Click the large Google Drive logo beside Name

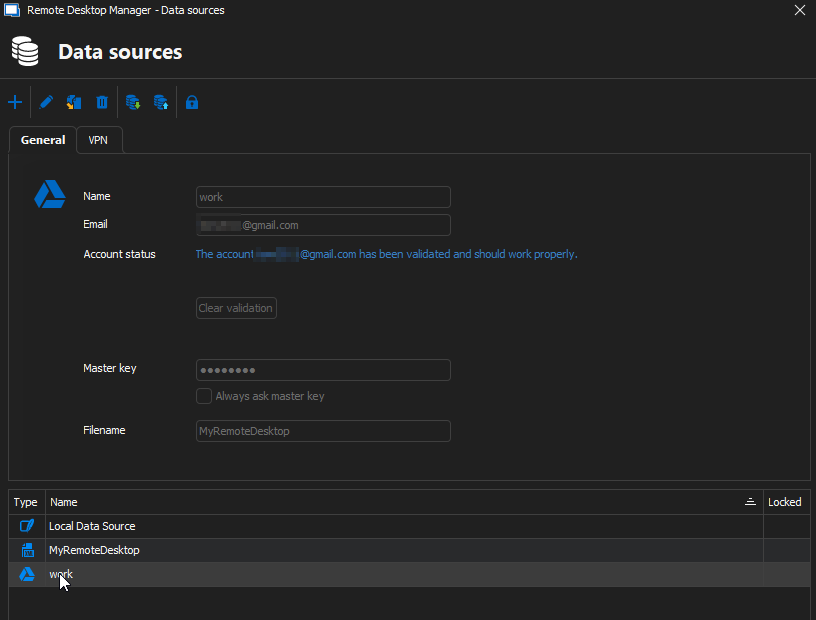click(50, 194)
